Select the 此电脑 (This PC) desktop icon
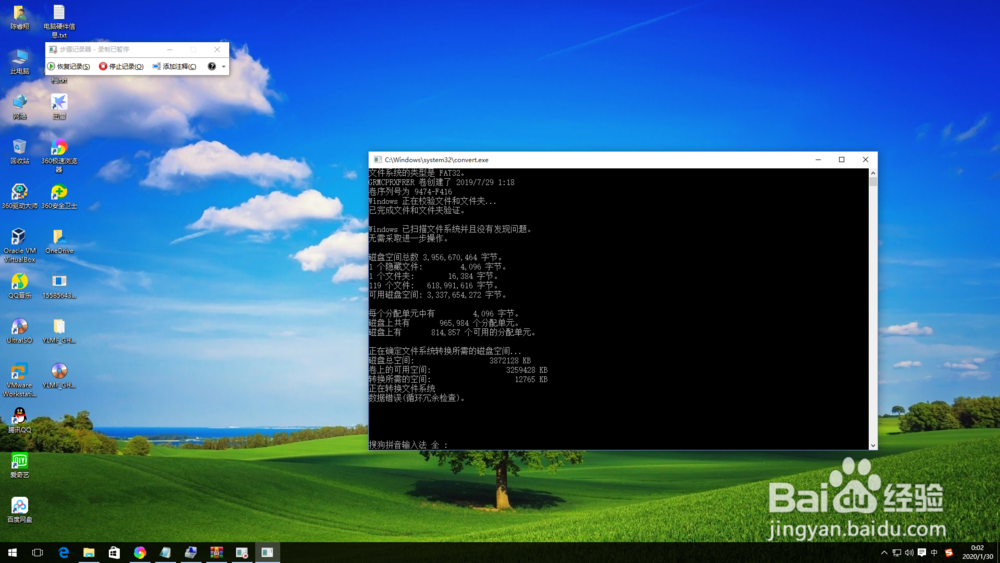This screenshot has width=1000, height=563. click(20, 62)
